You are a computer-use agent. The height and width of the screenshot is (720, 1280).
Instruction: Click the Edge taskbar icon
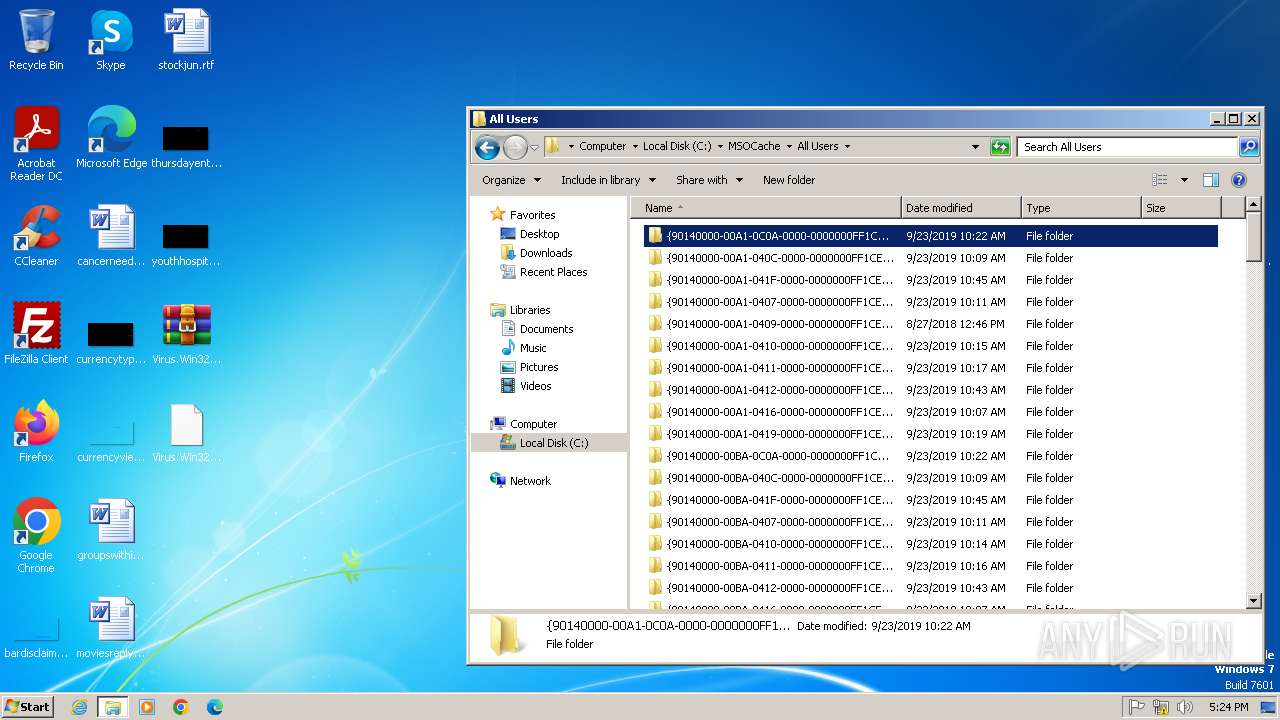coord(215,707)
